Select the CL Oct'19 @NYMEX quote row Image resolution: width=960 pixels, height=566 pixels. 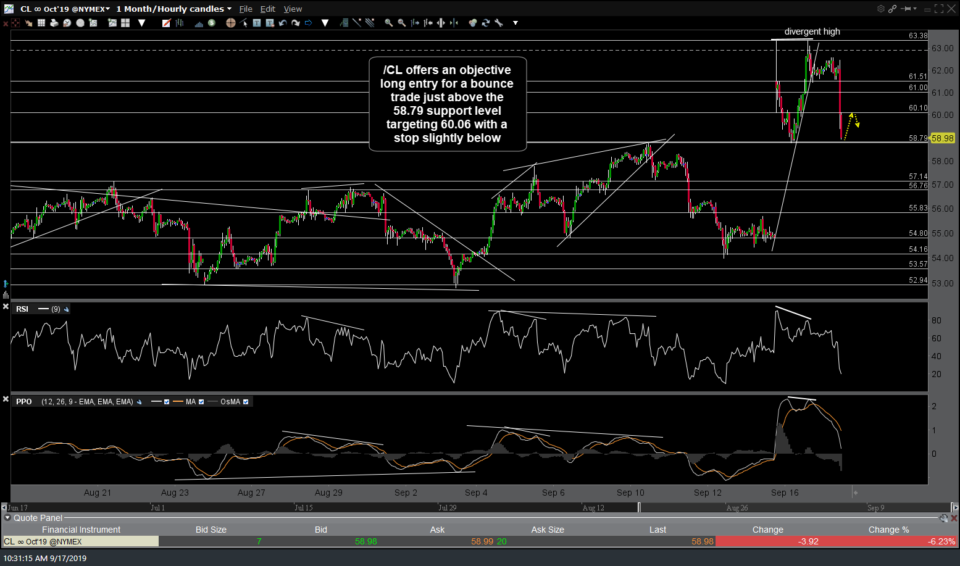pyautogui.click(x=79, y=541)
